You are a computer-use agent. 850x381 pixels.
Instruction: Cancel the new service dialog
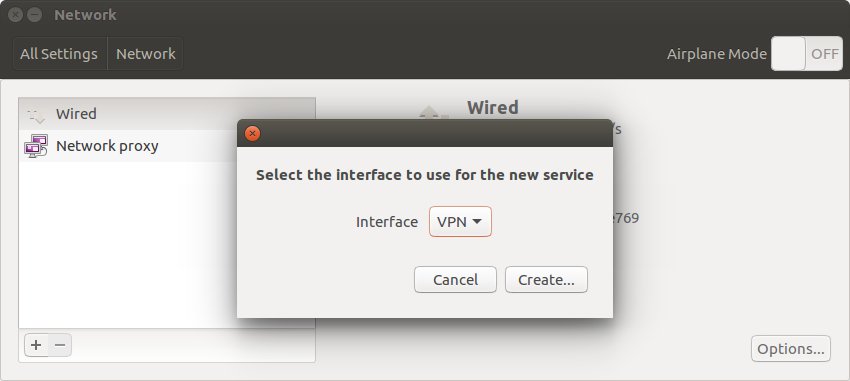[455, 280]
